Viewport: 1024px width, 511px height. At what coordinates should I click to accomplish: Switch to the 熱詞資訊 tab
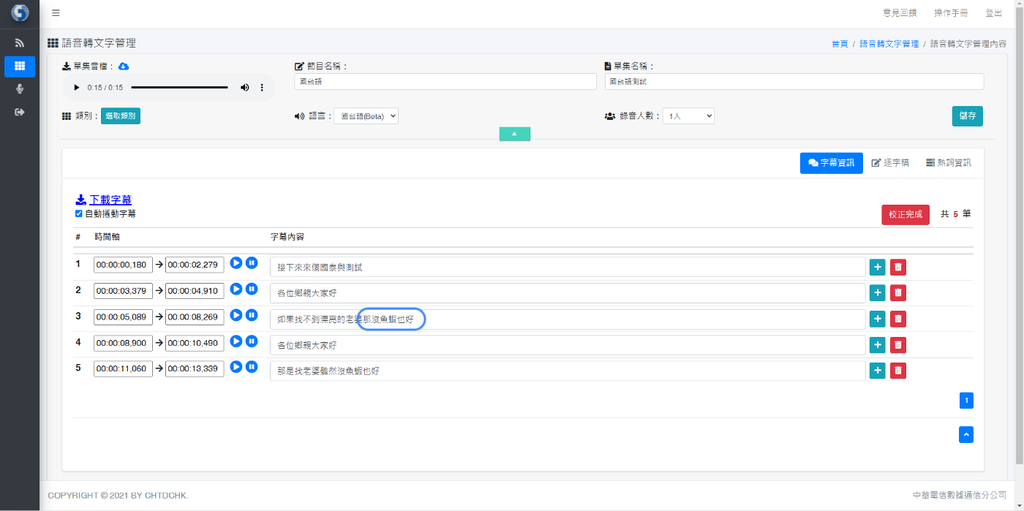pos(948,163)
